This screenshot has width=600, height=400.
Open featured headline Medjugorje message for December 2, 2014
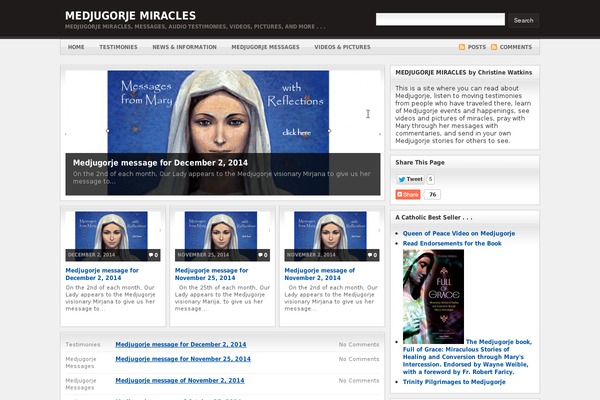click(x=160, y=163)
